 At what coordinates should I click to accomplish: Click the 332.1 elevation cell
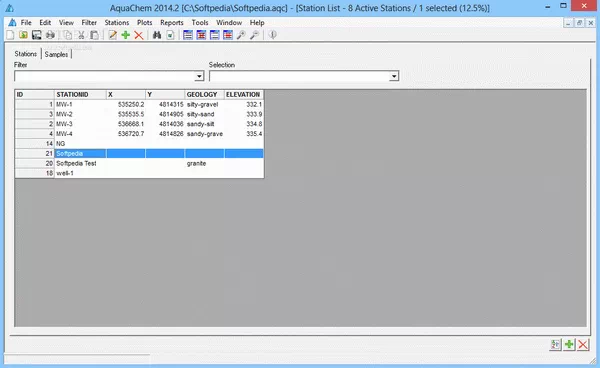(x=244, y=104)
